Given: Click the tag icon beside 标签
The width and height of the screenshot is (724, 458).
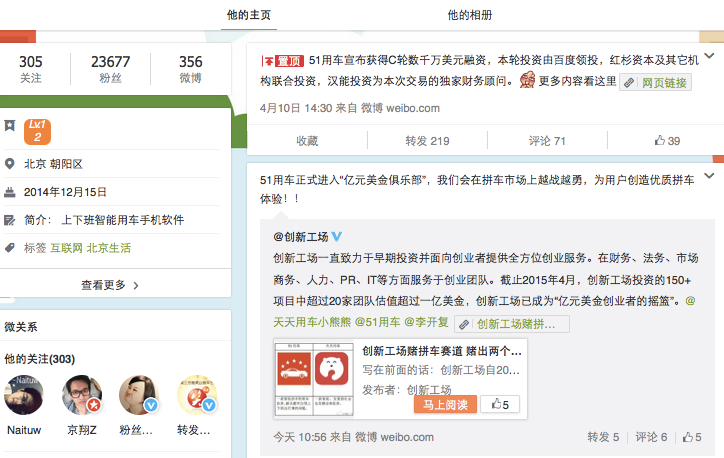Looking at the screenshot, I should pos(9,247).
